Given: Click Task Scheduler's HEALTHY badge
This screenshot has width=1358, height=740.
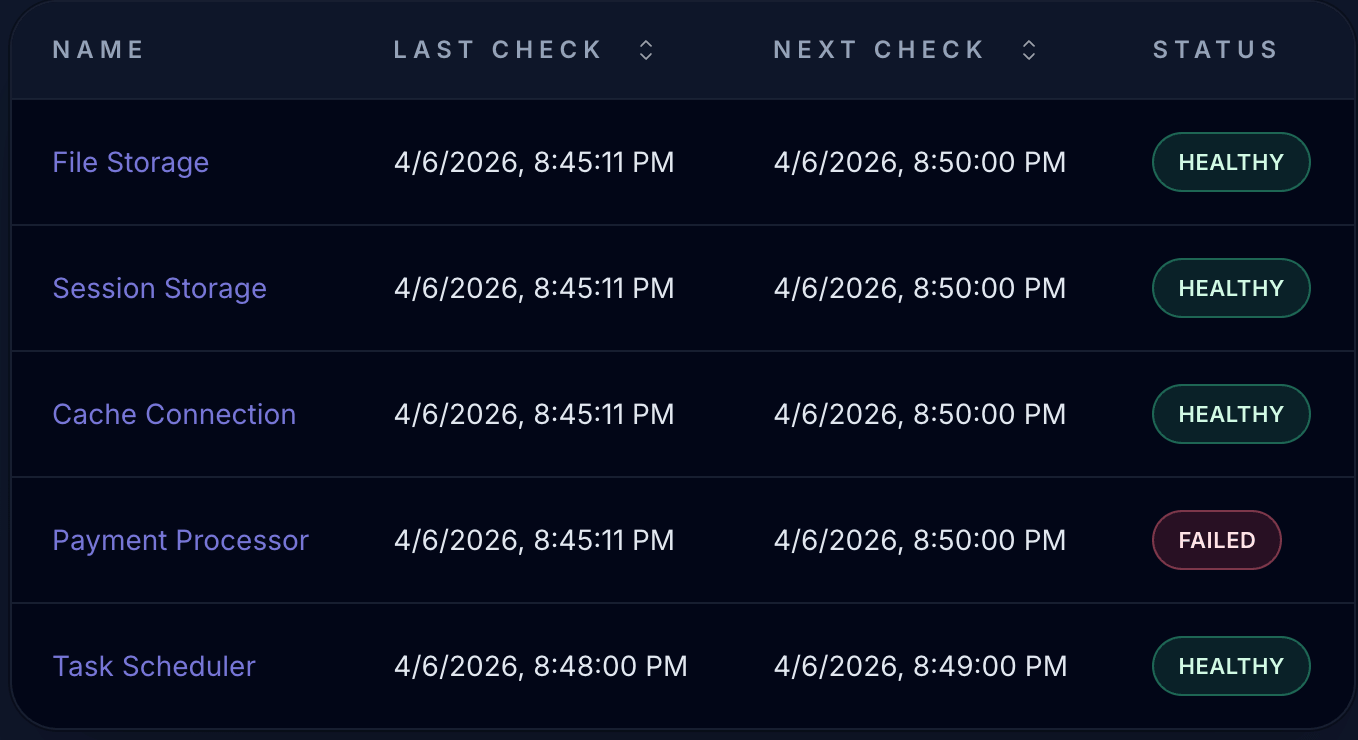Looking at the screenshot, I should [1231, 666].
